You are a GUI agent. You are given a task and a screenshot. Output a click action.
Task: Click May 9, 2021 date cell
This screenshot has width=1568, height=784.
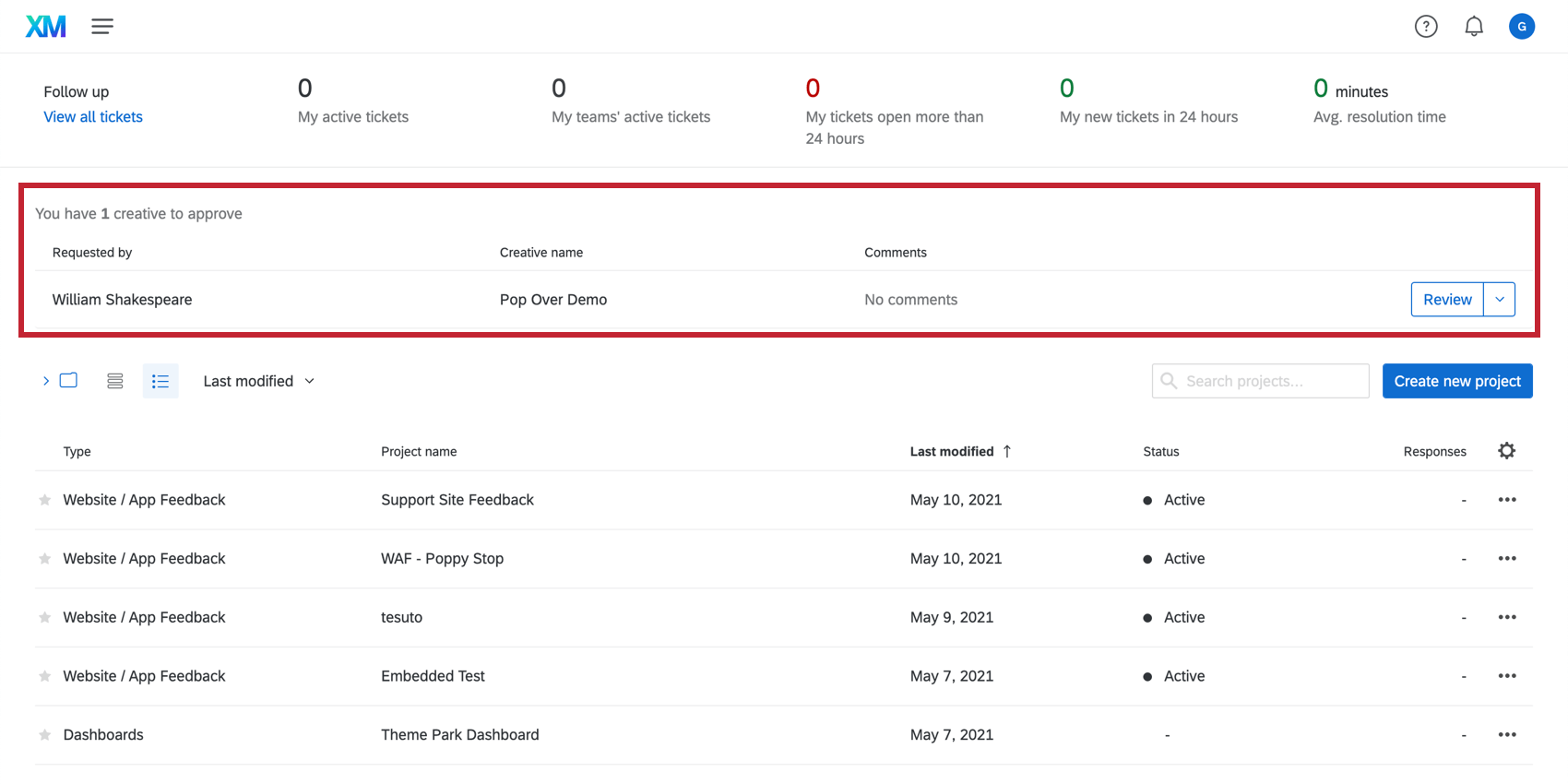[x=952, y=618]
